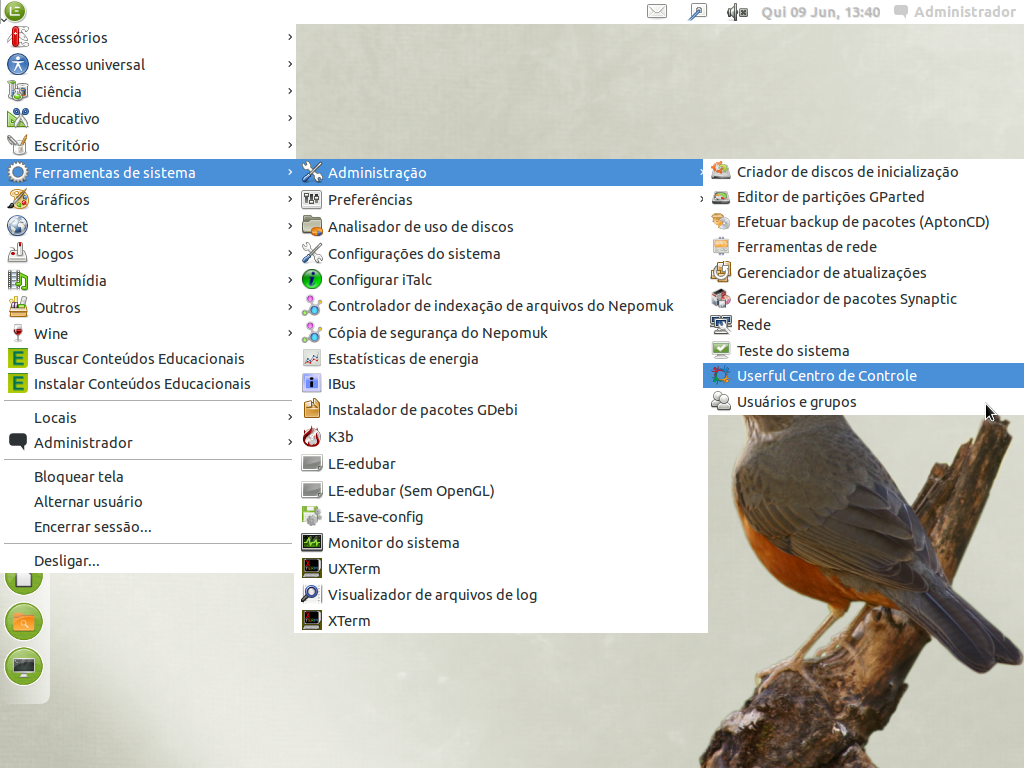Click the Usuários e grupos people icon
The height and width of the screenshot is (768, 1024).
coord(720,401)
